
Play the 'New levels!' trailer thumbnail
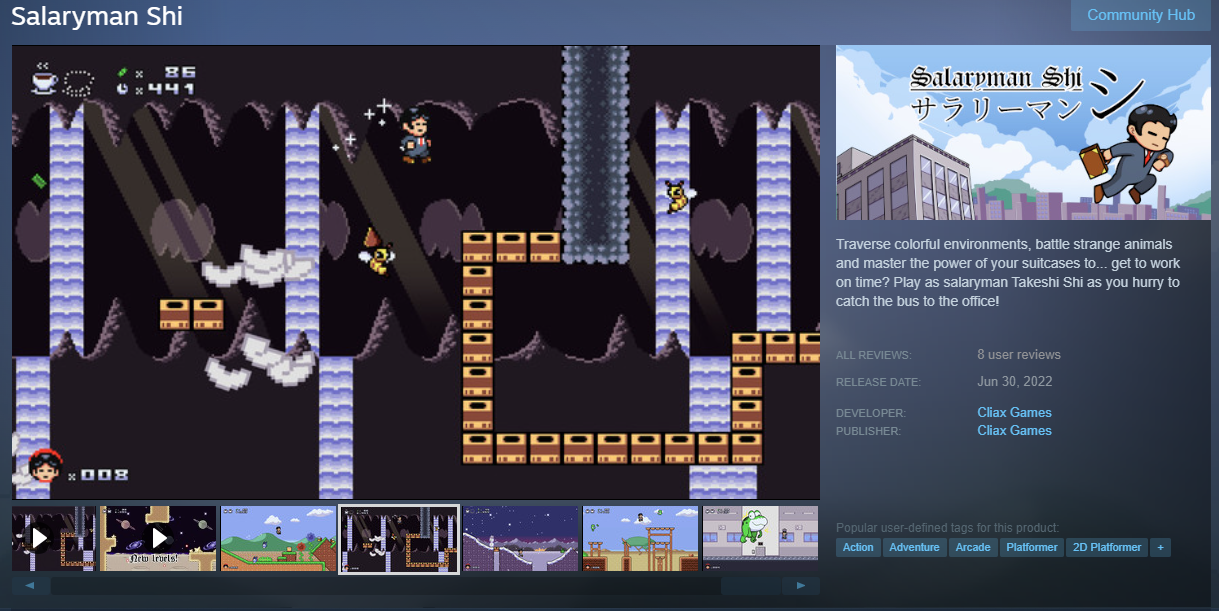158,538
